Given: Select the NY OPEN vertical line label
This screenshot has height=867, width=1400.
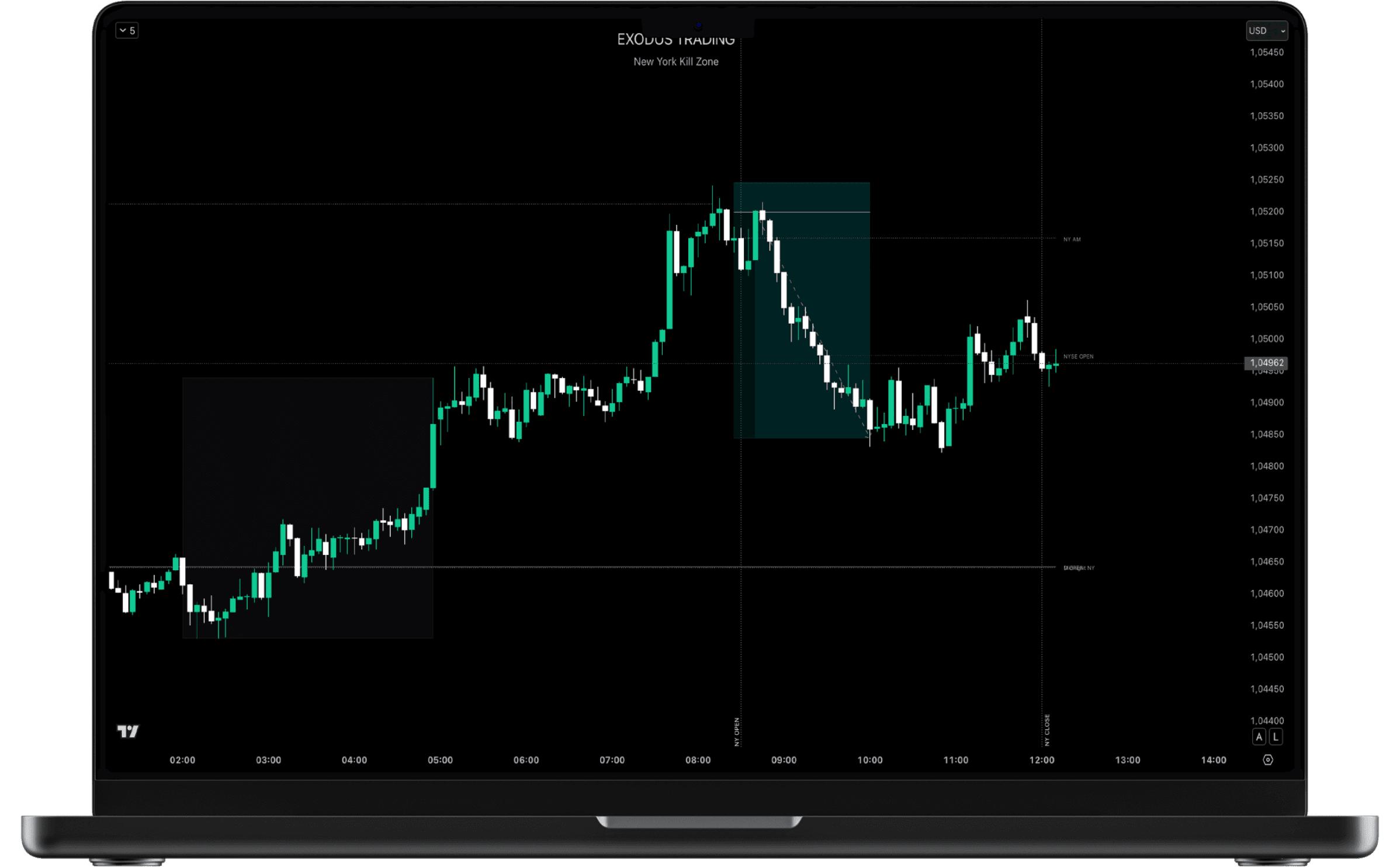Looking at the screenshot, I should pyautogui.click(x=737, y=731).
